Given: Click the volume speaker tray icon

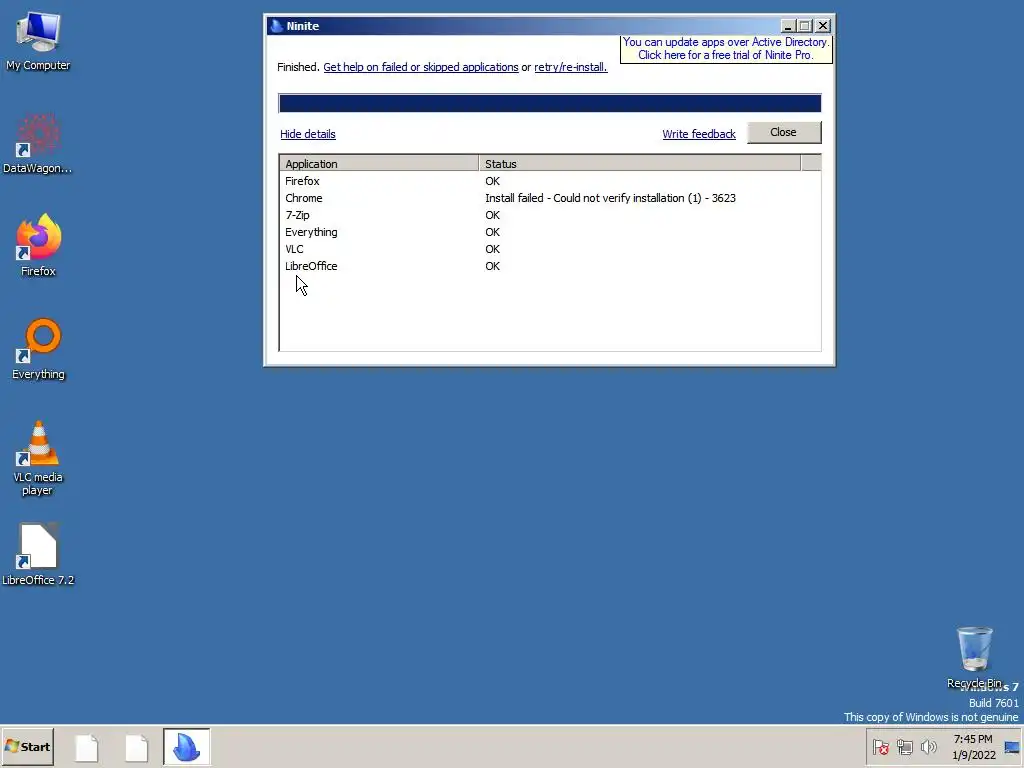Looking at the screenshot, I should tap(928, 746).
